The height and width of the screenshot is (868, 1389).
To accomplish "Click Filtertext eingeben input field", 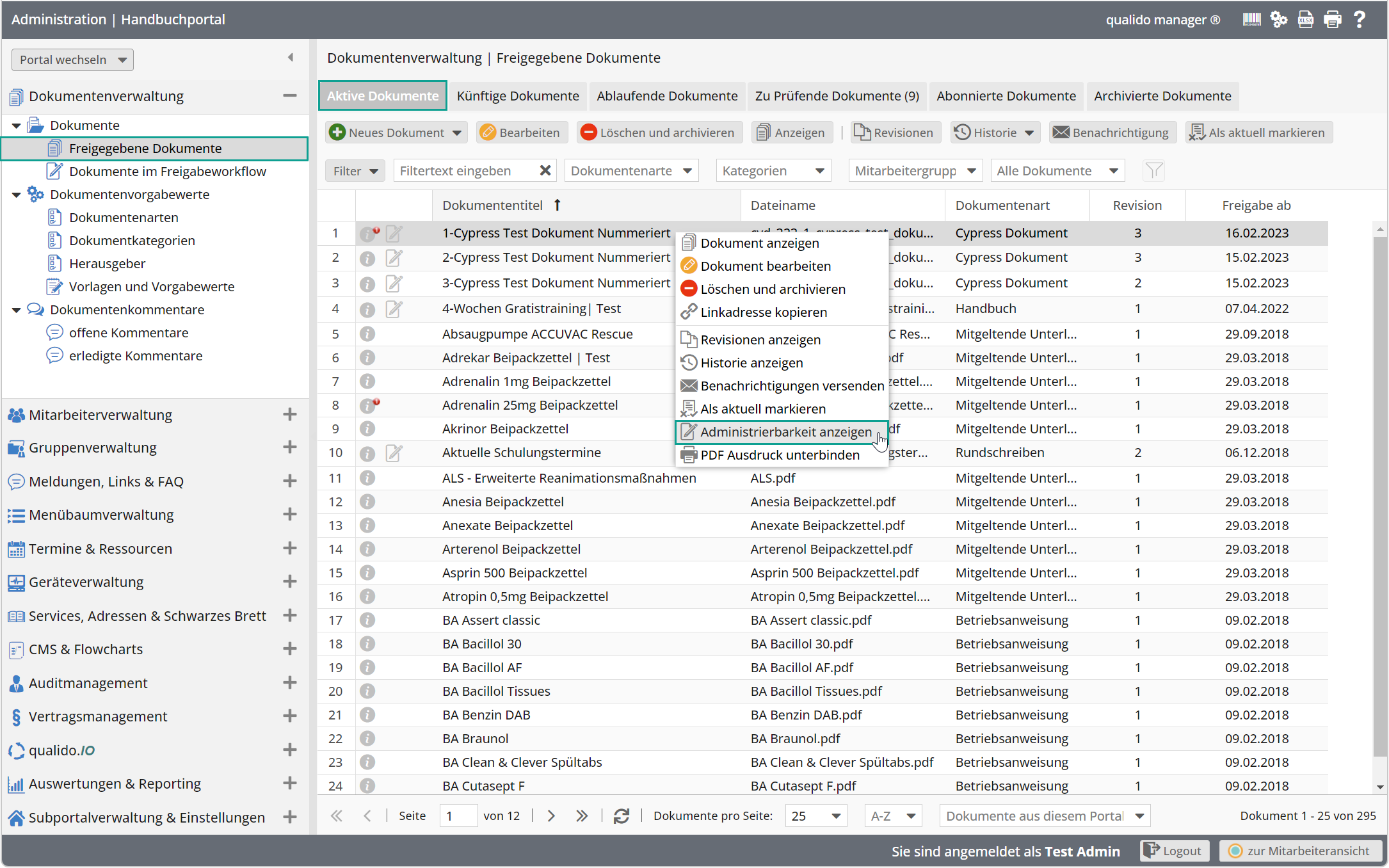I will [x=466, y=171].
